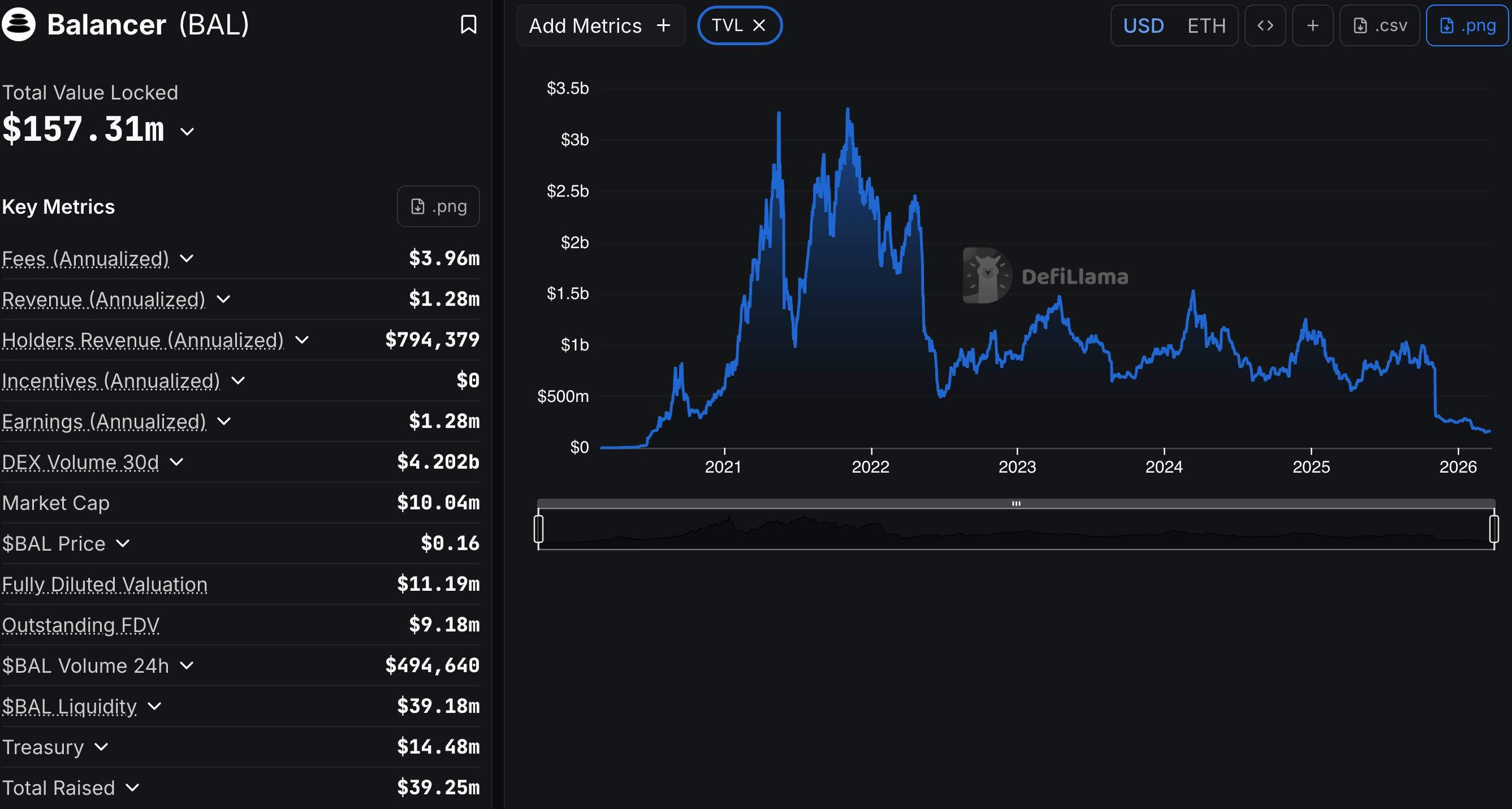The image size is (1512, 809).
Task: Click the plus icon beside embed button
Action: click(x=1312, y=25)
